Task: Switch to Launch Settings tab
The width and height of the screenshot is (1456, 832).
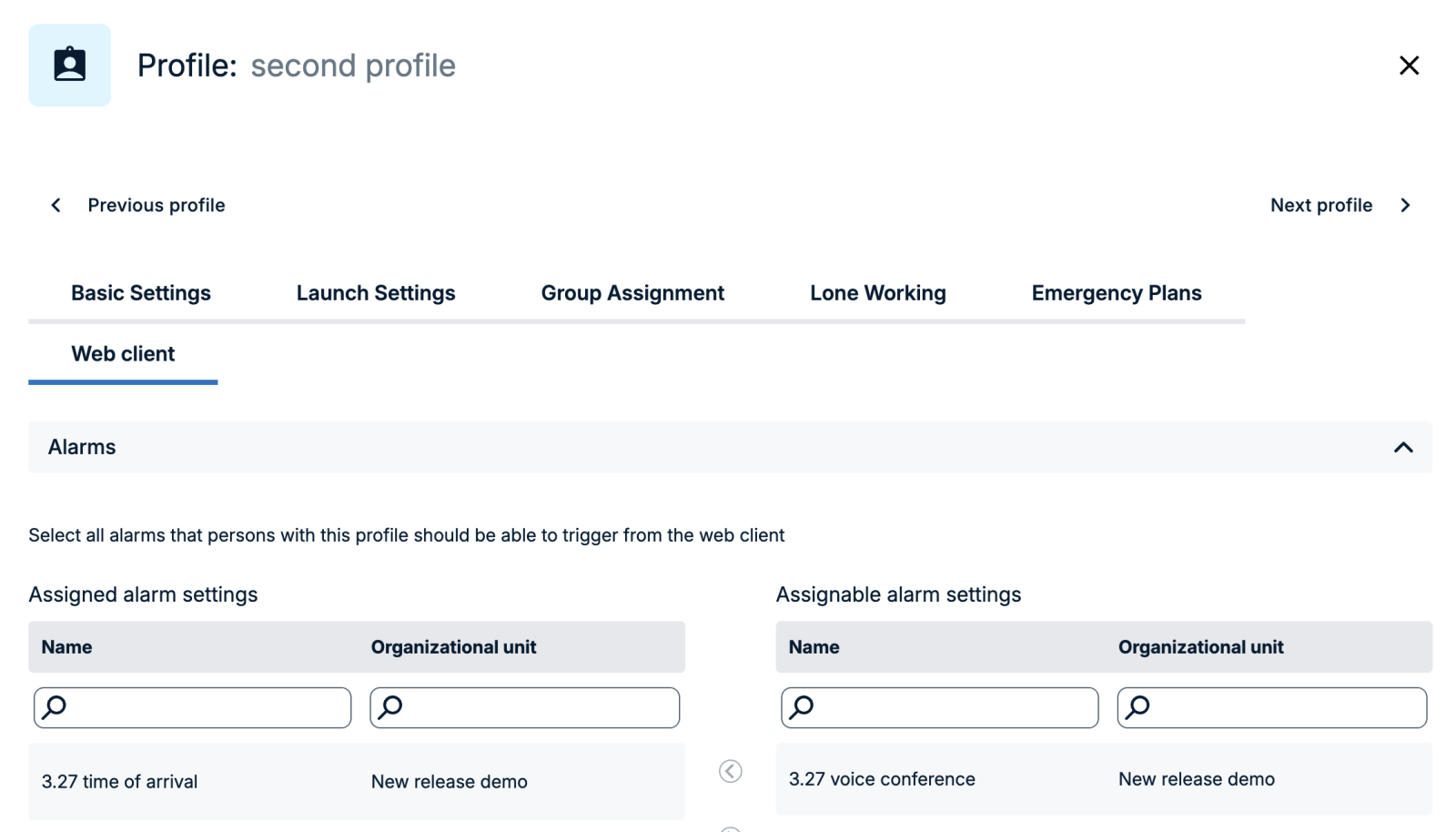Action: [376, 293]
